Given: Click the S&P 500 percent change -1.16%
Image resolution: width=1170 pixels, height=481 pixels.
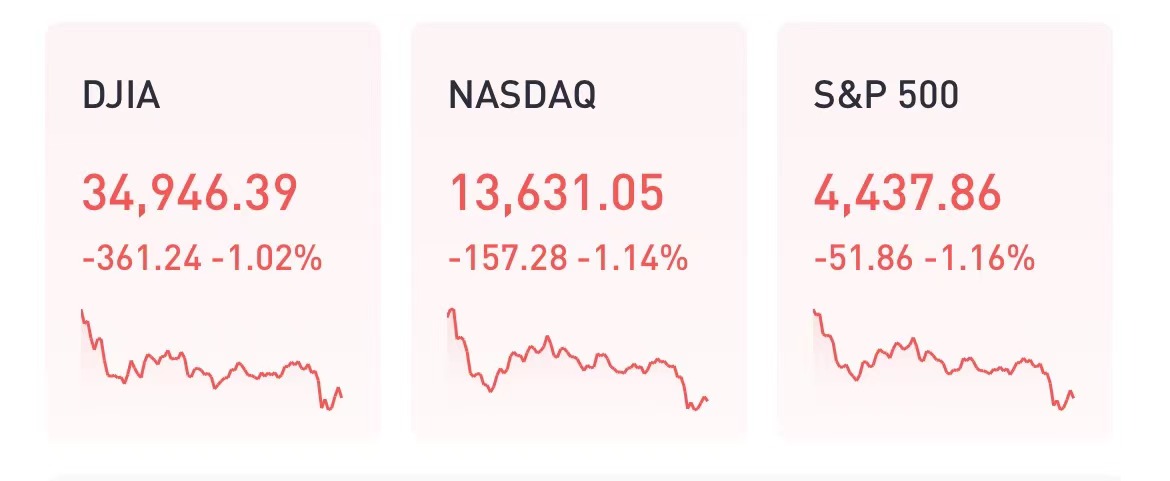Looking at the screenshot, I should [x=978, y=260].
